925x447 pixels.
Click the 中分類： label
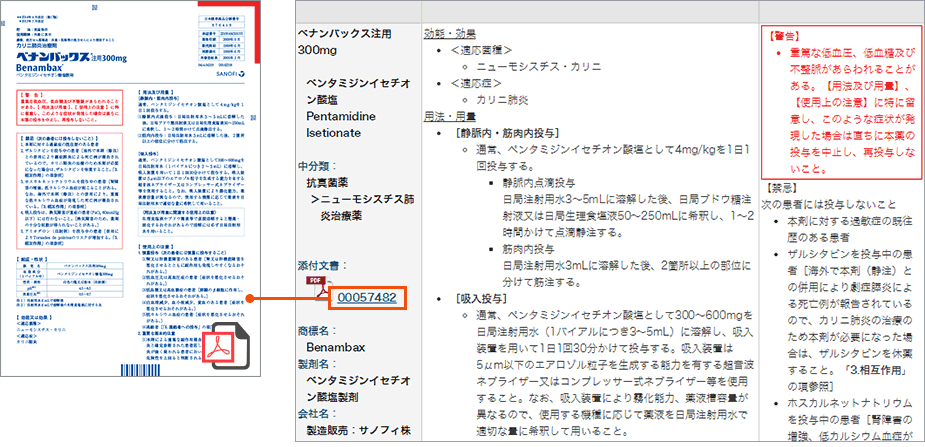318,166
